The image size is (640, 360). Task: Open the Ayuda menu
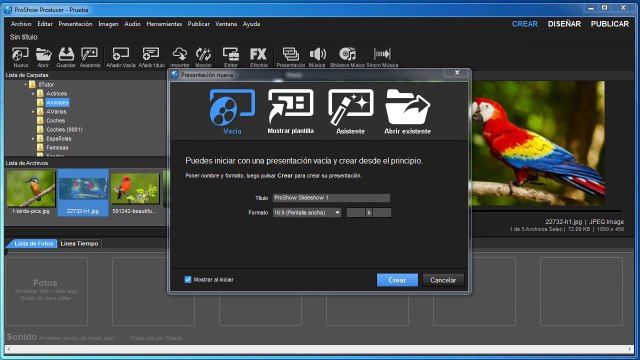coord(251,24)
